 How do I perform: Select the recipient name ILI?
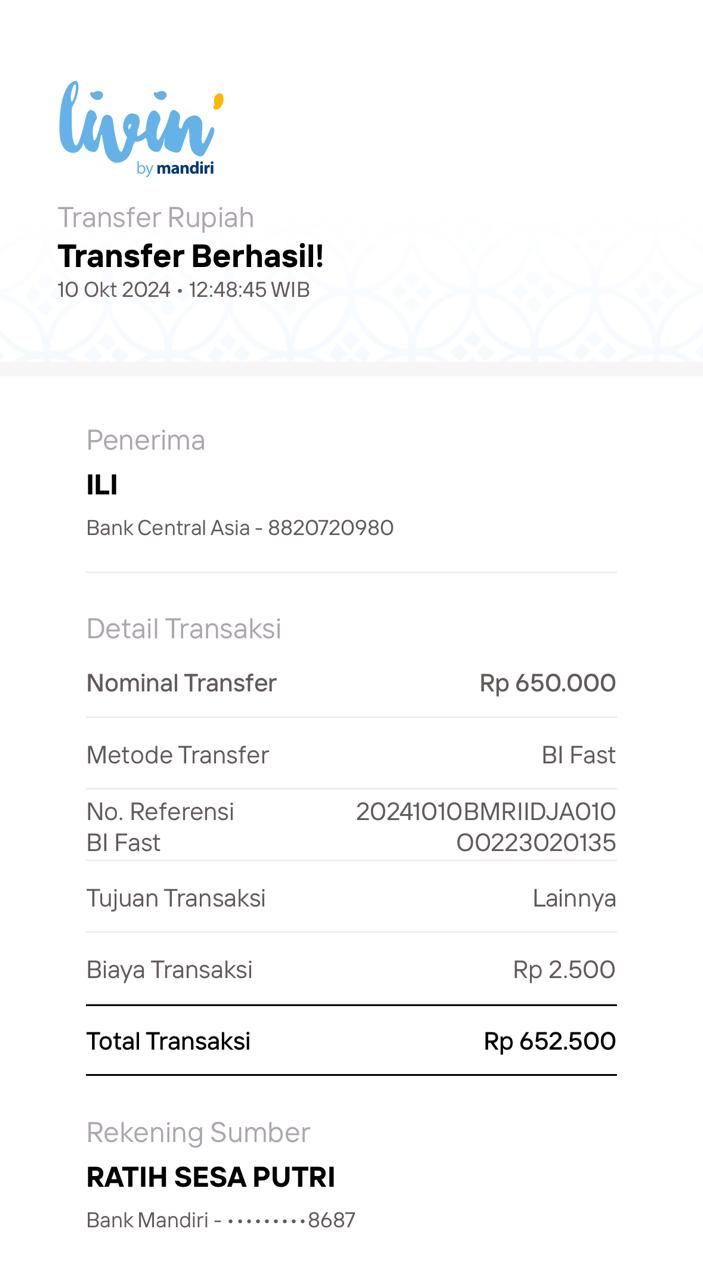102,485
